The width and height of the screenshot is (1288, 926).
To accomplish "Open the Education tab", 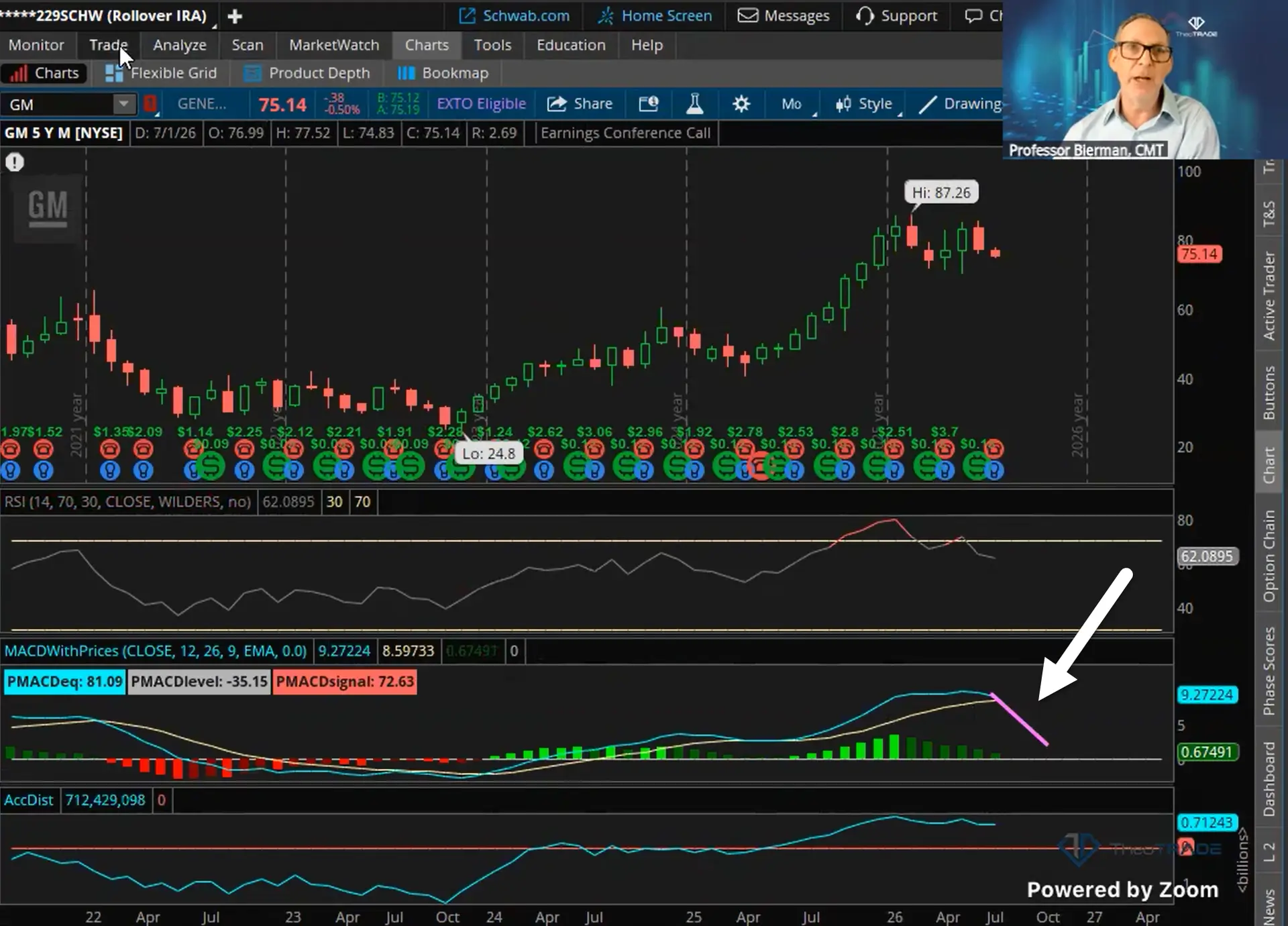I will (x=571, y=45).
